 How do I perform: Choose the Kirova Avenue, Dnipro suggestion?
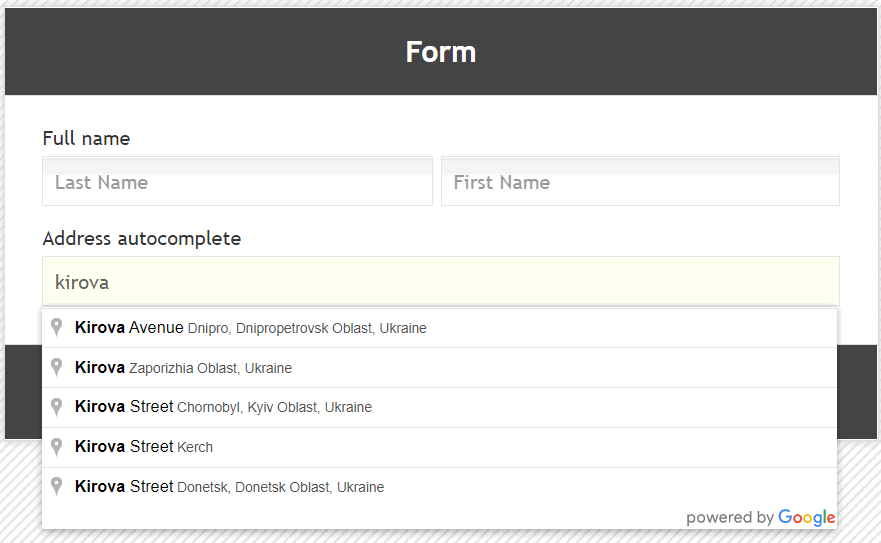[x=250, y=328]
